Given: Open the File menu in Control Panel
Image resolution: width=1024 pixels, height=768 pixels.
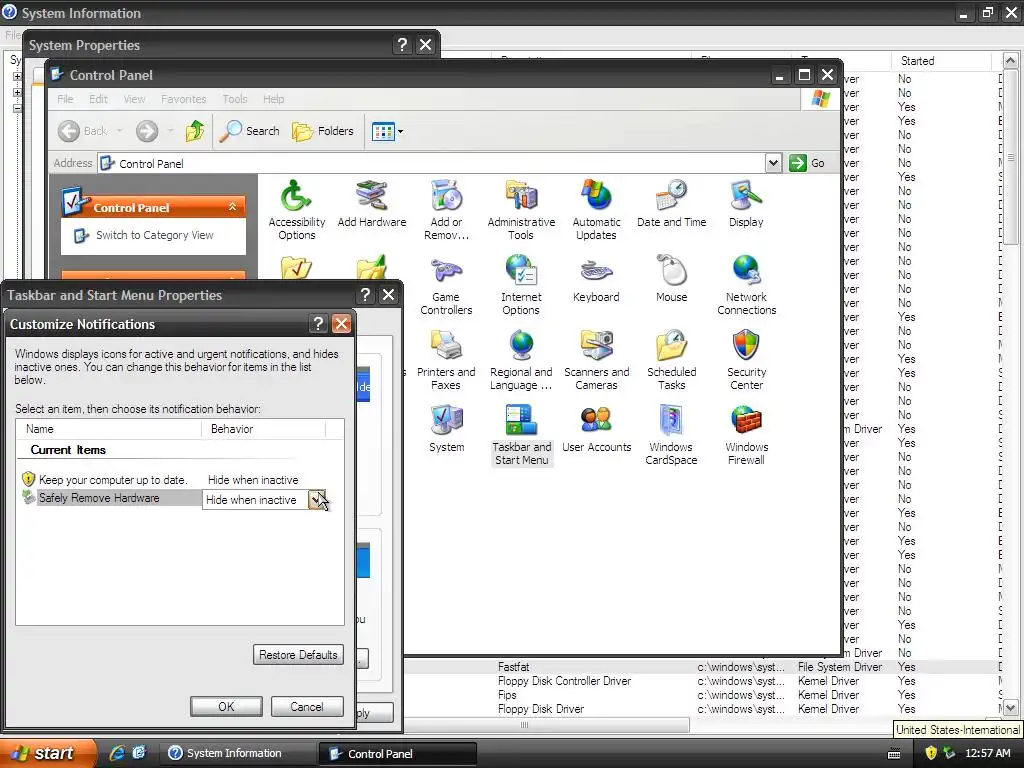Looking at the screenshot, I should coord(65,99).
